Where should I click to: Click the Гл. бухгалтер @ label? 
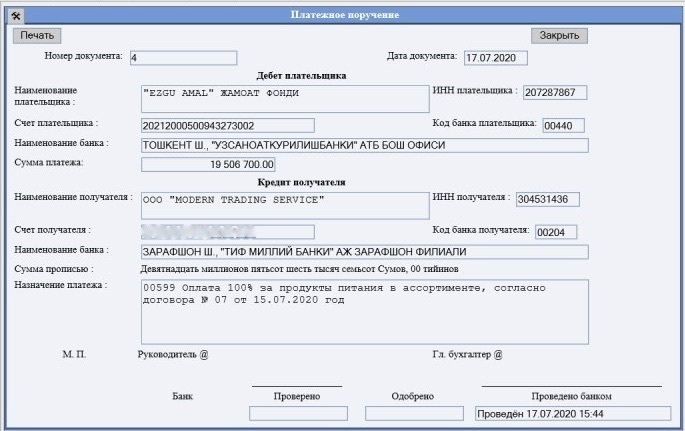click(x=467, y=355)
